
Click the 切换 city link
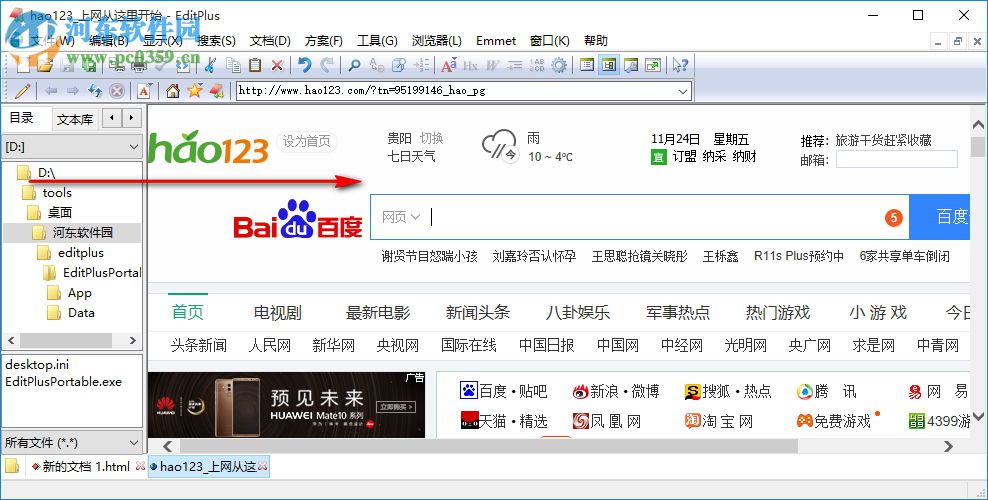coord(432,139)
